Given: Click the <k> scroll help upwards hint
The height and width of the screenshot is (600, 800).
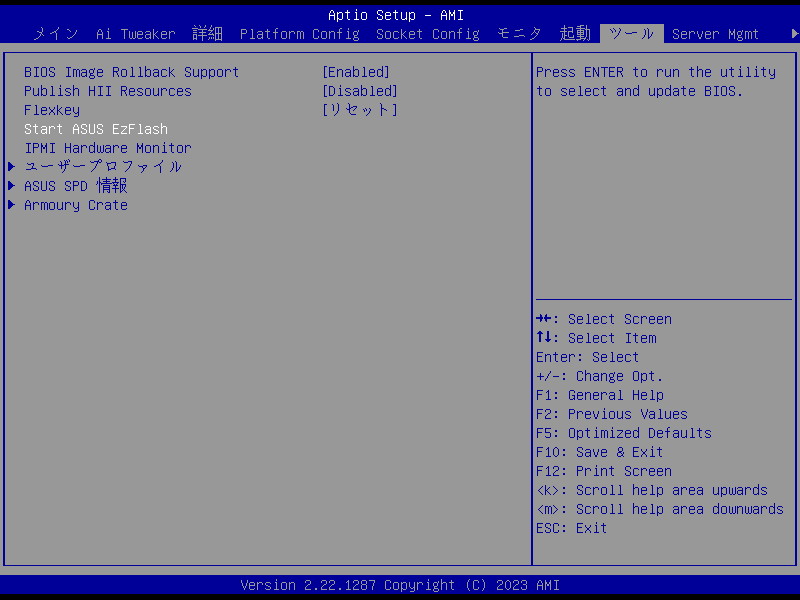Looking at the screenshot, I should pyautogui.click(x=652, y=490).
